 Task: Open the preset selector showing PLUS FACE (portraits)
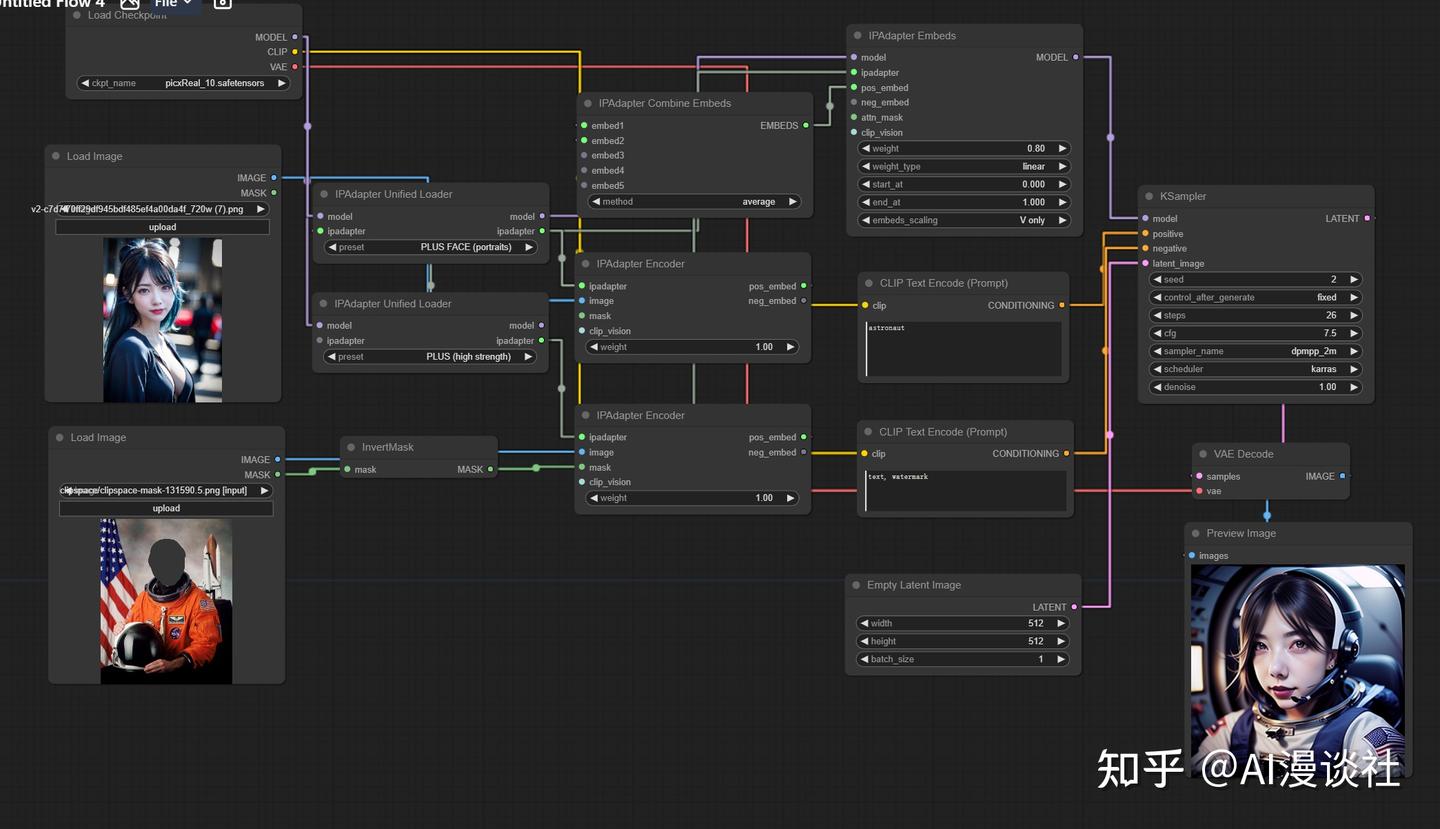click(430, 247)
